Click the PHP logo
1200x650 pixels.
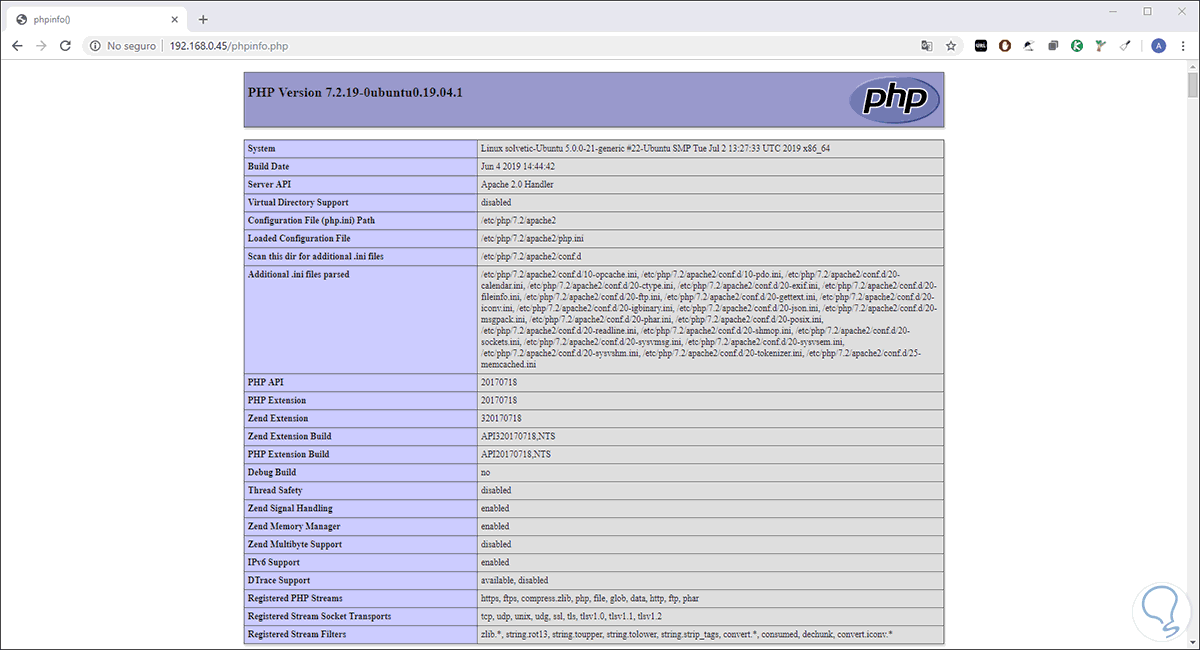click(x=894, y=100)
